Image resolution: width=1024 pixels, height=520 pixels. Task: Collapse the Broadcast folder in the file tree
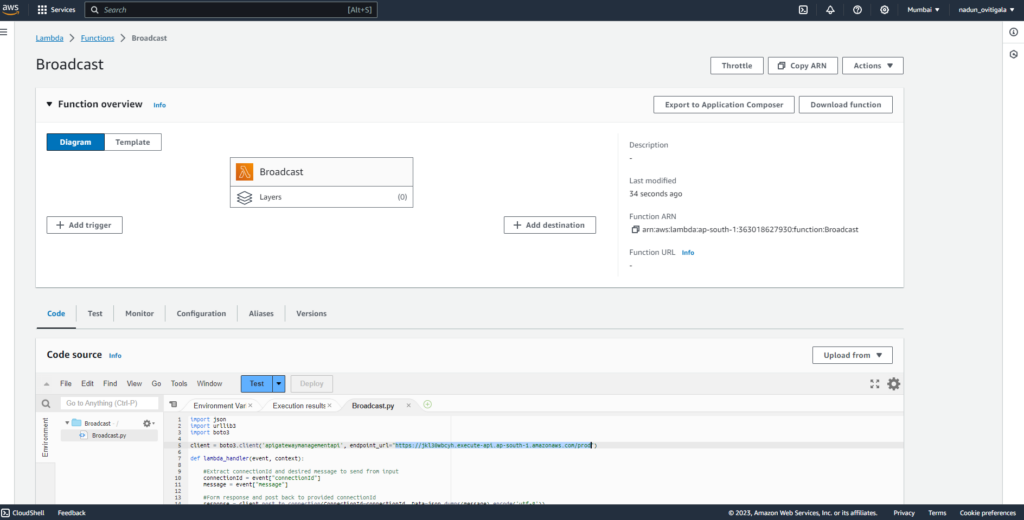[67, 423]
